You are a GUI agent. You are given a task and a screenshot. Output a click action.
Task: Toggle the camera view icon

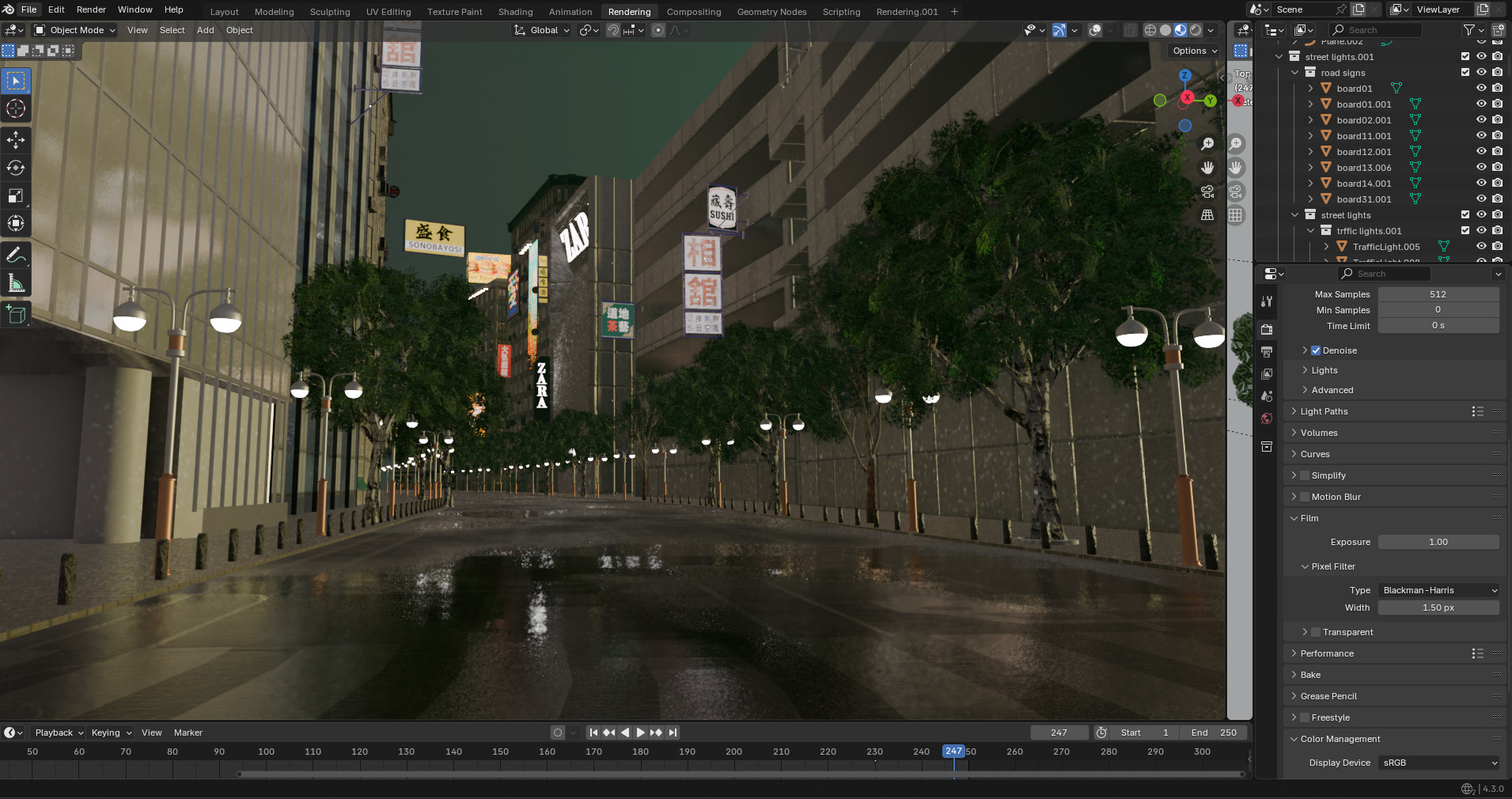(x=1207, y=191)
